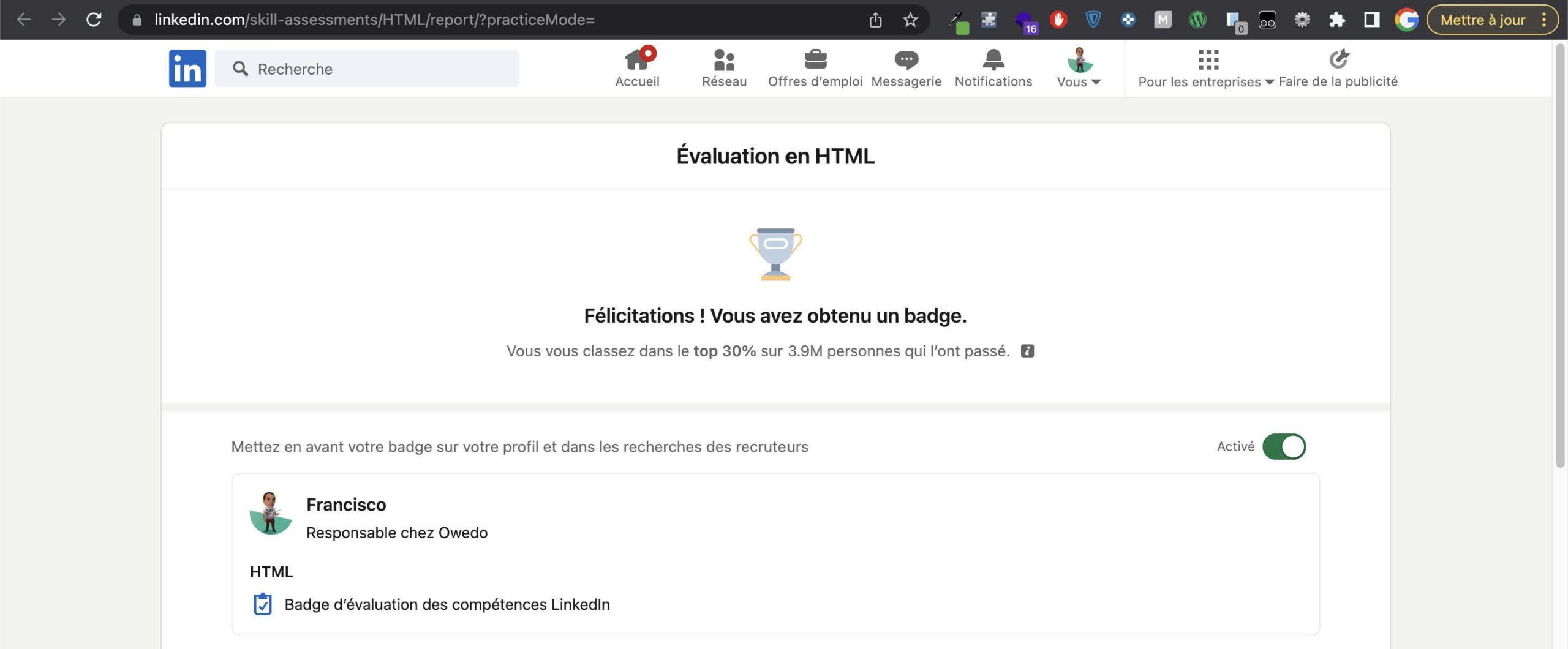Bookmark page with star icon
Screen dimensions: 1568x649
click(910, 20)
